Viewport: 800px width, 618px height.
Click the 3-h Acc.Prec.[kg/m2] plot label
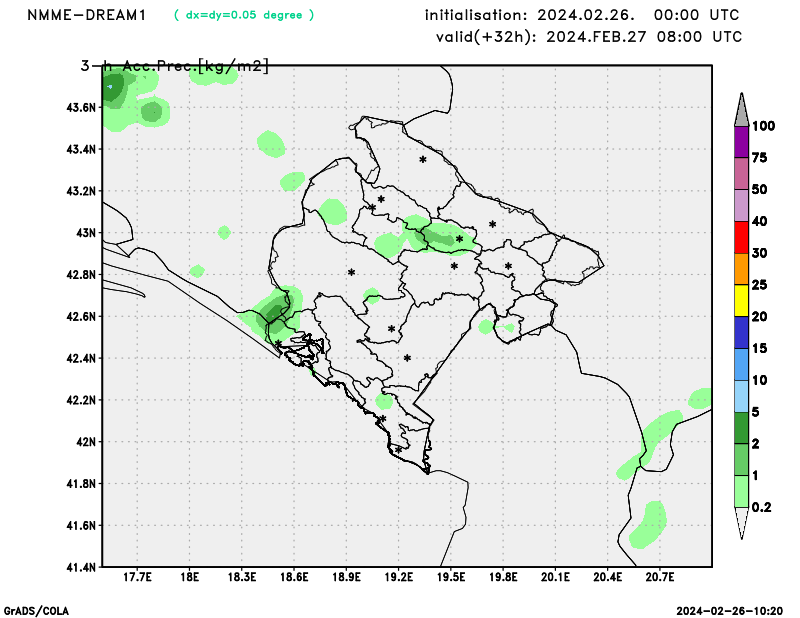coord(174,66)
